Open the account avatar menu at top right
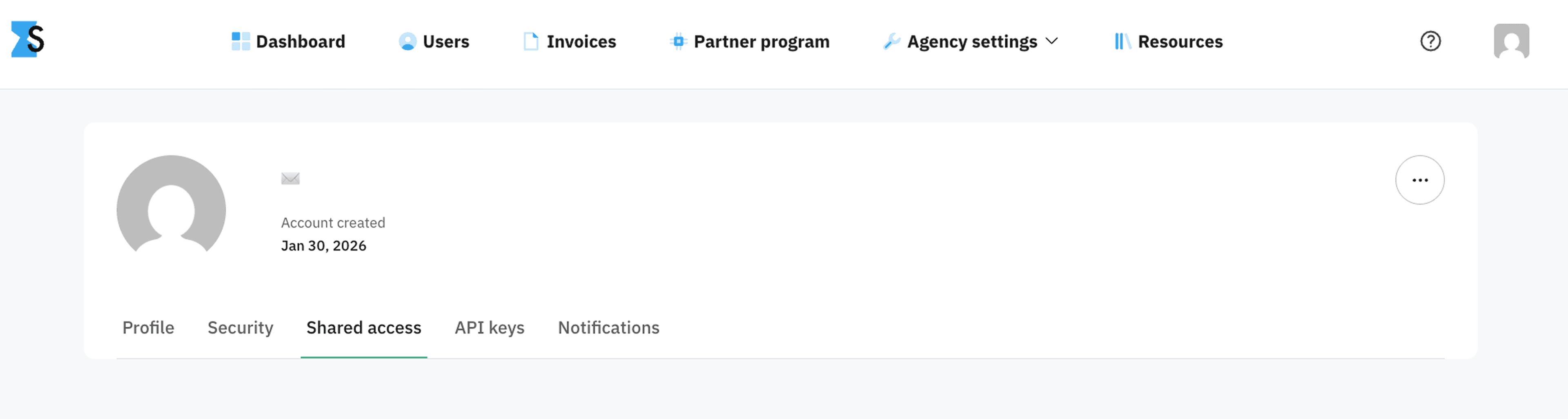This screenshot has width=1568, height=419. tap(1511, 41)
